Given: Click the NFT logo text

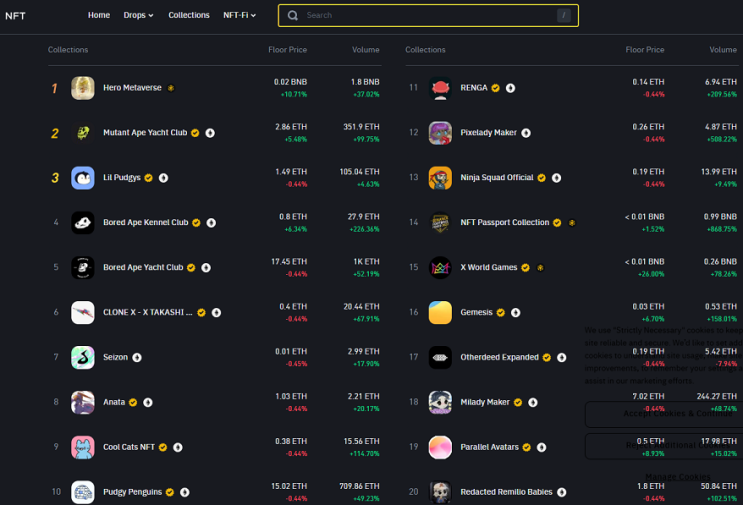Looking at the screenshot, I should [x=15, y=16].
